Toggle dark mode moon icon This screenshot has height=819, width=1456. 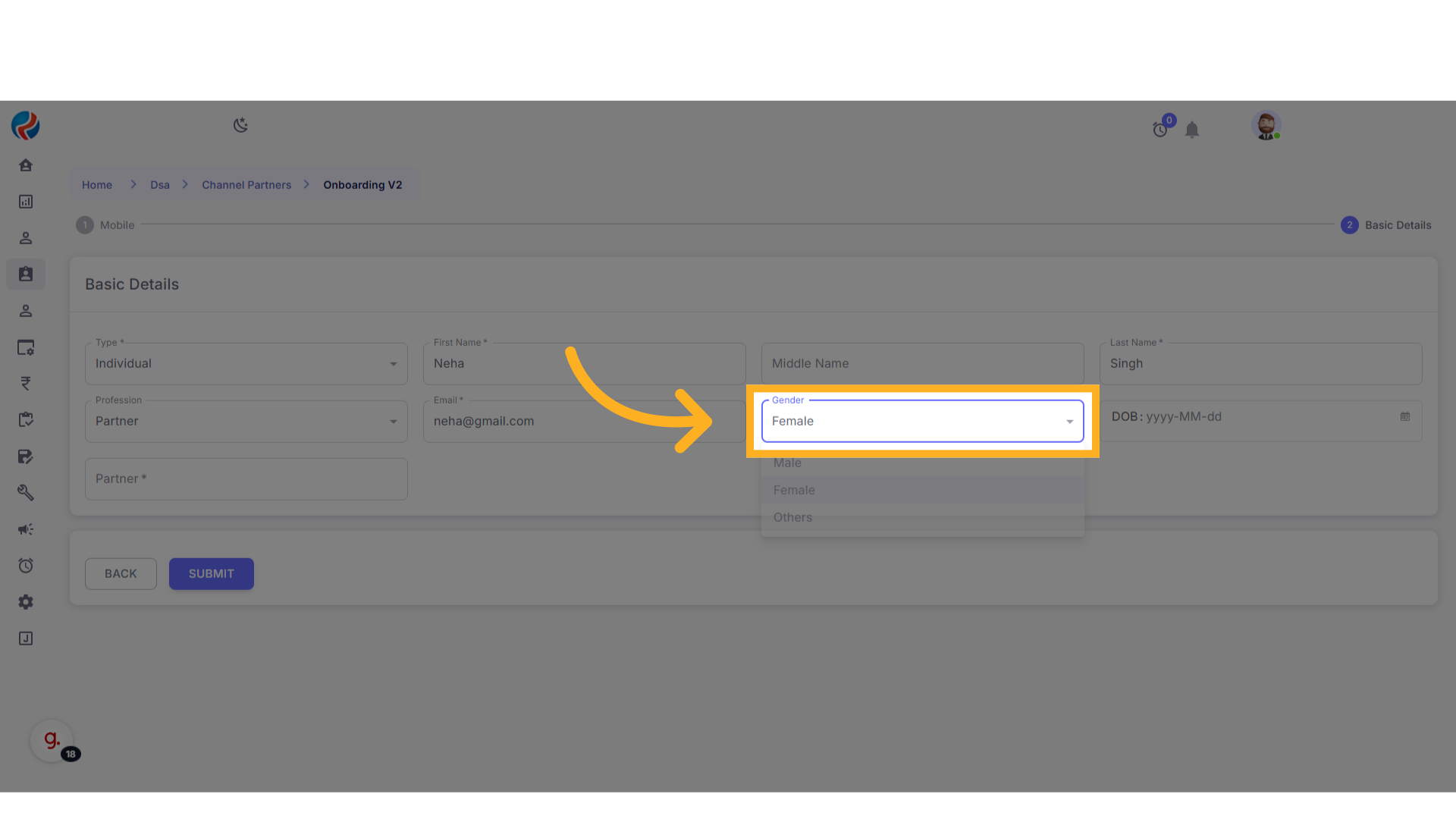[240, 125]
